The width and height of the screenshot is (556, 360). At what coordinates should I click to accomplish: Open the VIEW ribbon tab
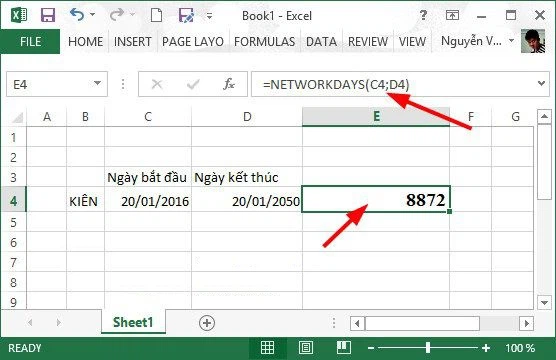[412, 41]
